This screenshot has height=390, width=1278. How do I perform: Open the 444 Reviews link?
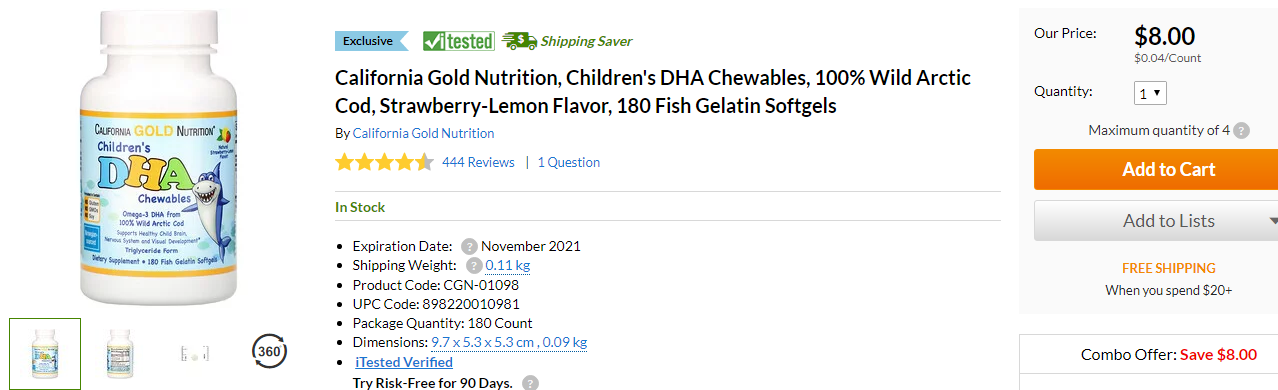click(x=478, y=162)
